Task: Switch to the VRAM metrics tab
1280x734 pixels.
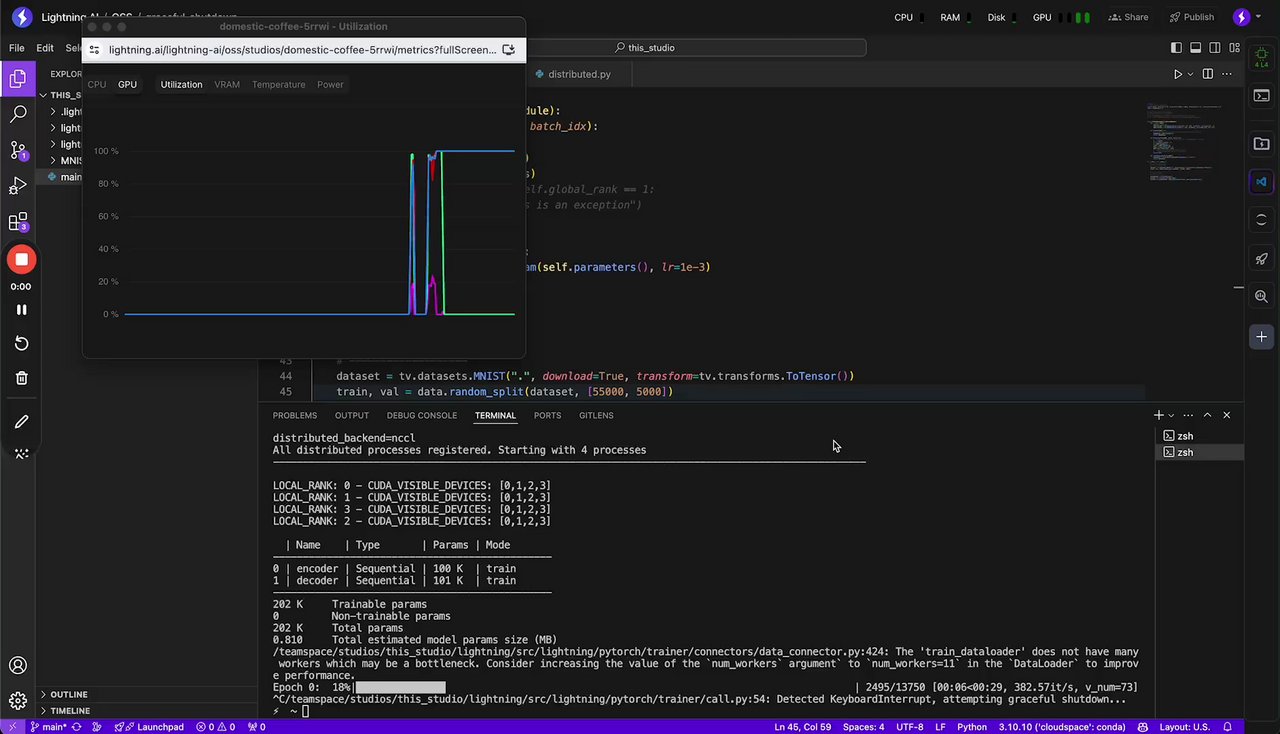Action: [x=227, y=85]
